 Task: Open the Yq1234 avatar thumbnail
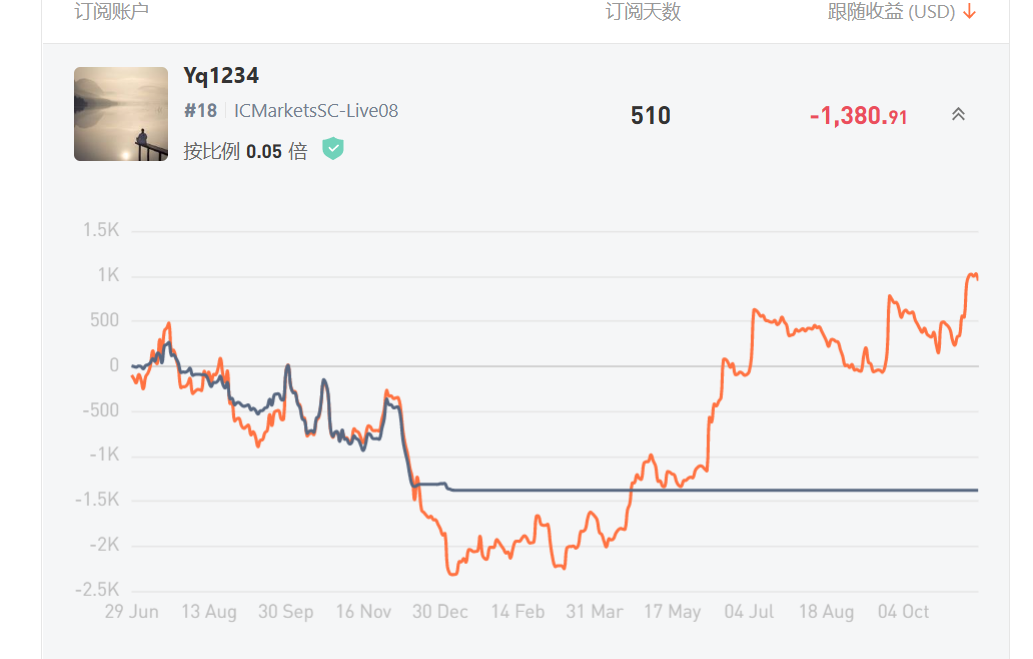[x=121, y=114]
